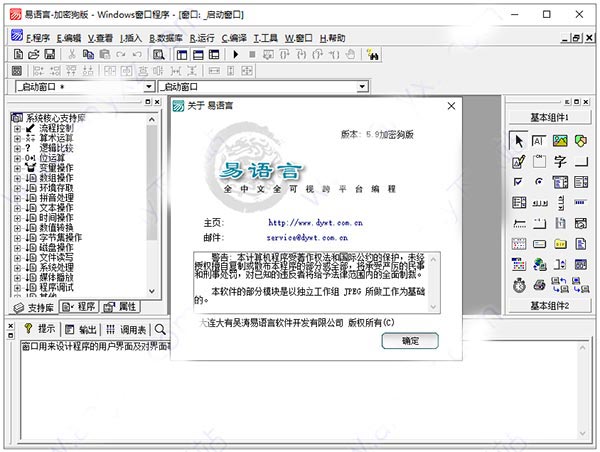This screenshot has height=452, width=600.
Task: Select the 拼音处理 tree item
Action: (56, 198)
